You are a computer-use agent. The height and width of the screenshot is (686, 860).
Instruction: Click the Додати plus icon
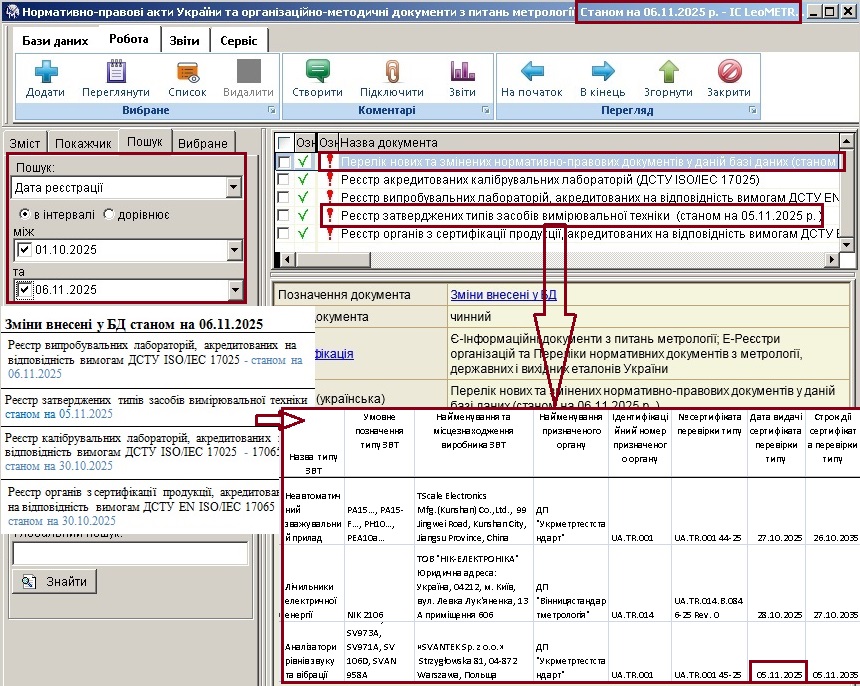45,72
